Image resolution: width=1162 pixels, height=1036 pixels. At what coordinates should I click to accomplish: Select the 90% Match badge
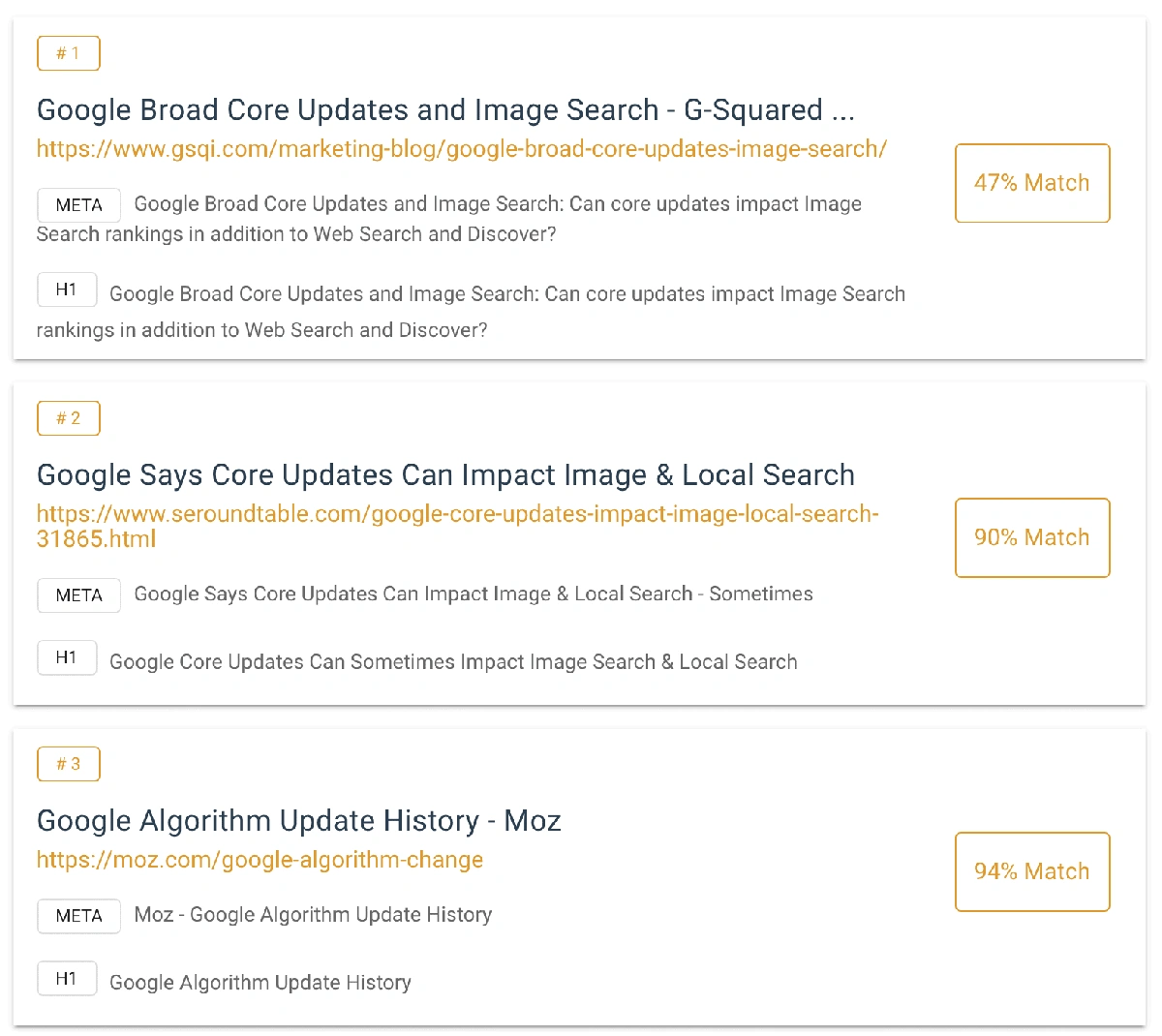pos(1031,537)
